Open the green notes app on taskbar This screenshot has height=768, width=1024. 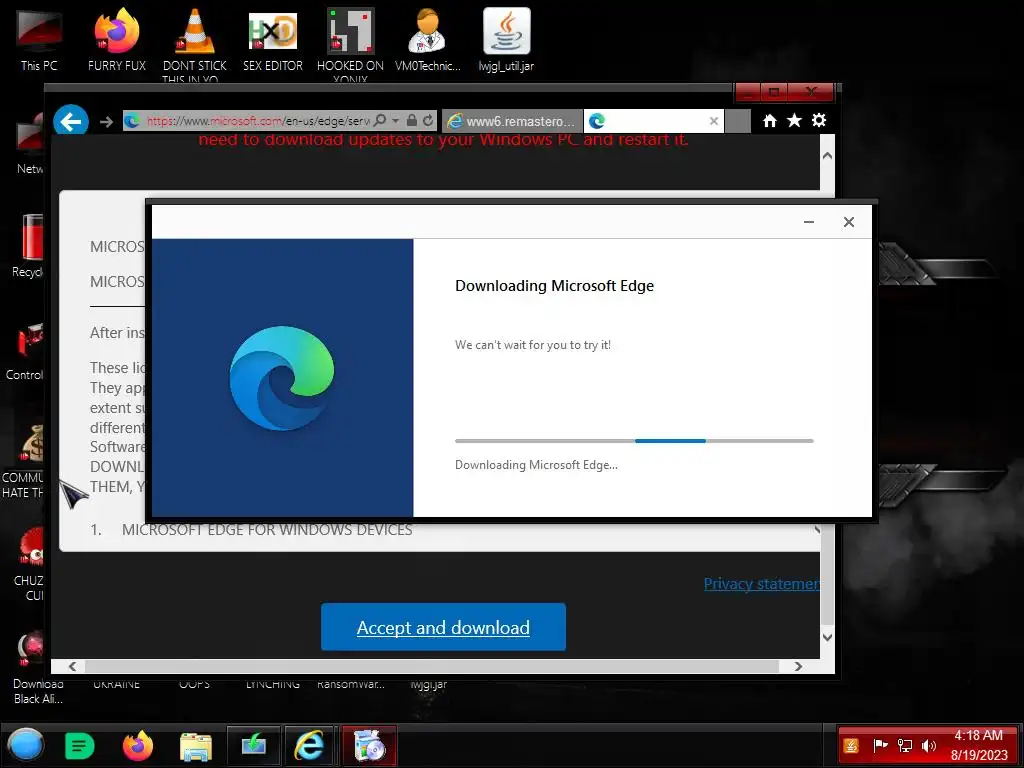80,745
